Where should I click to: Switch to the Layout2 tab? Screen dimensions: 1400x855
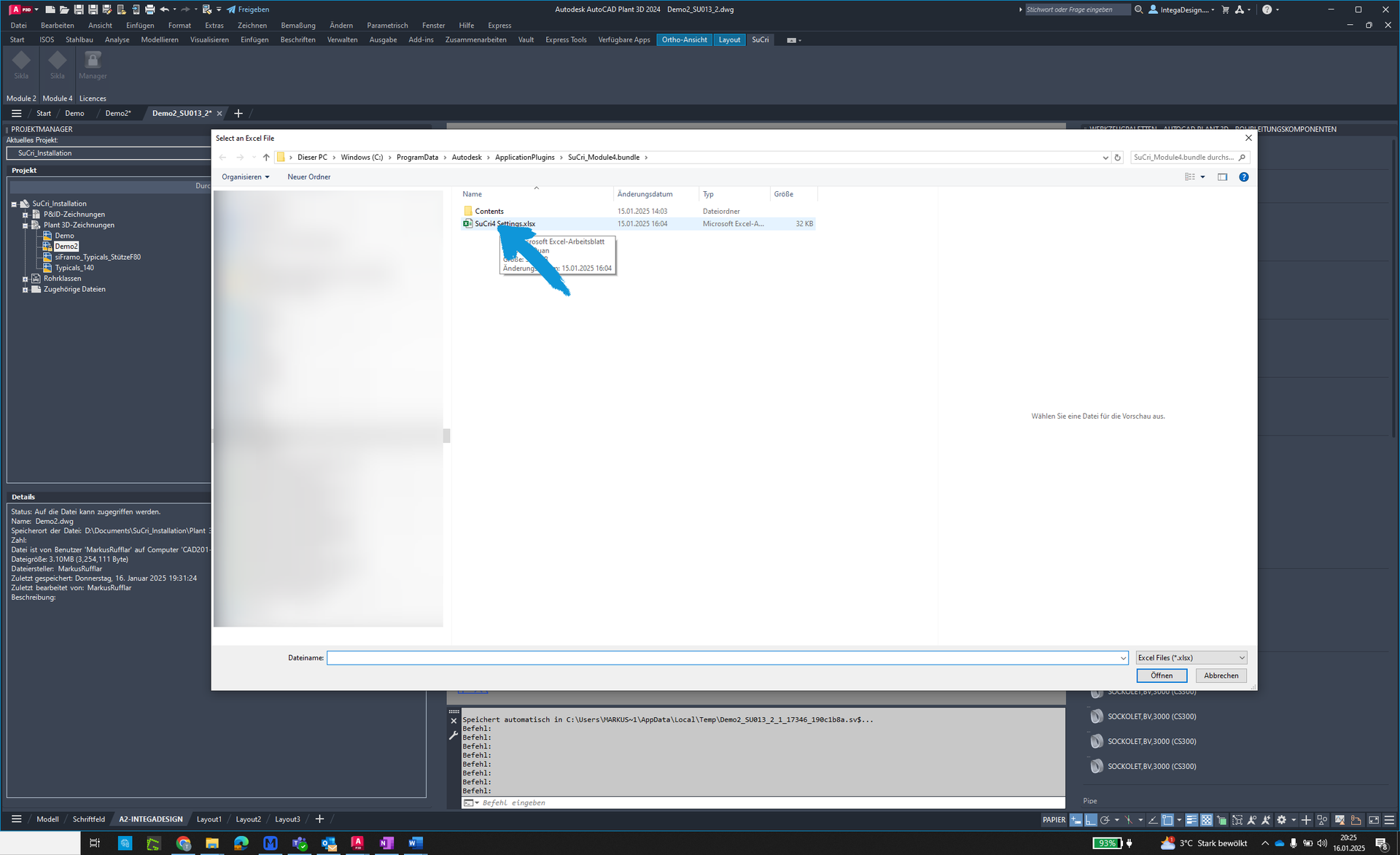click(248, 820)
